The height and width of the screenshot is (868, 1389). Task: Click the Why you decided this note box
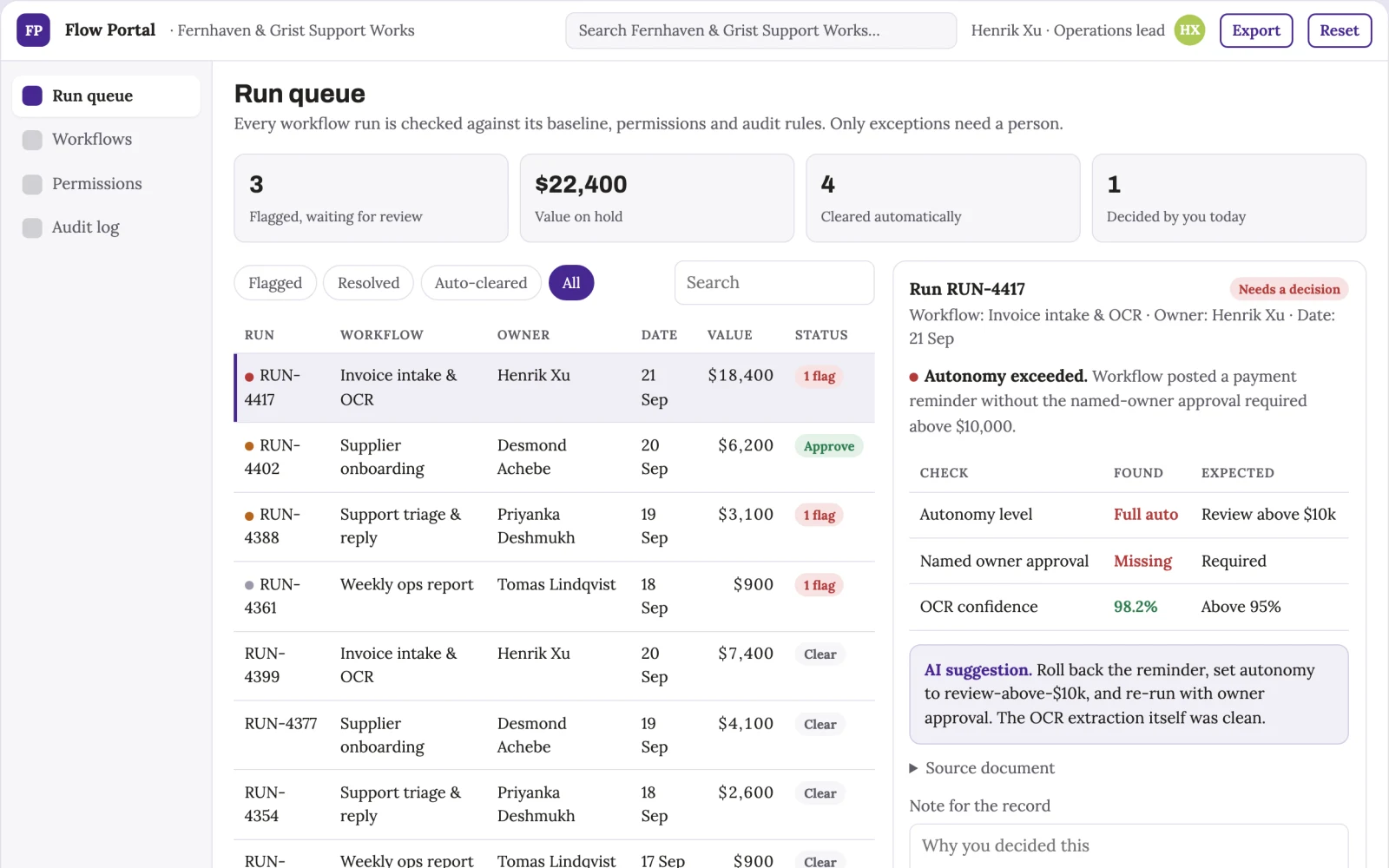click(1129, 845)
